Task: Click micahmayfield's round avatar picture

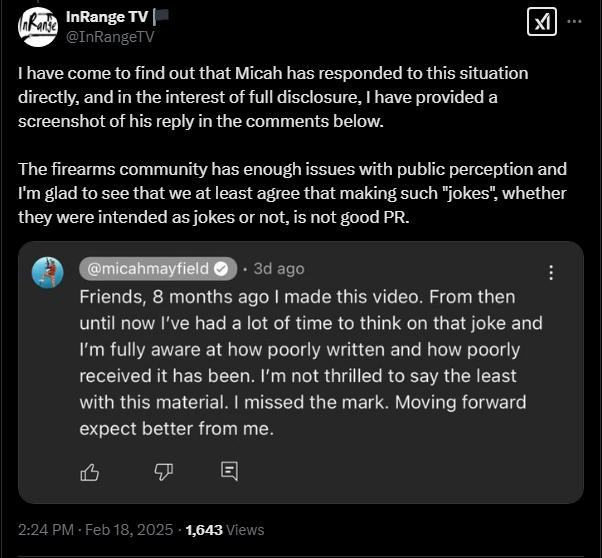Action: pyautogui.click(x=48, y=273)
